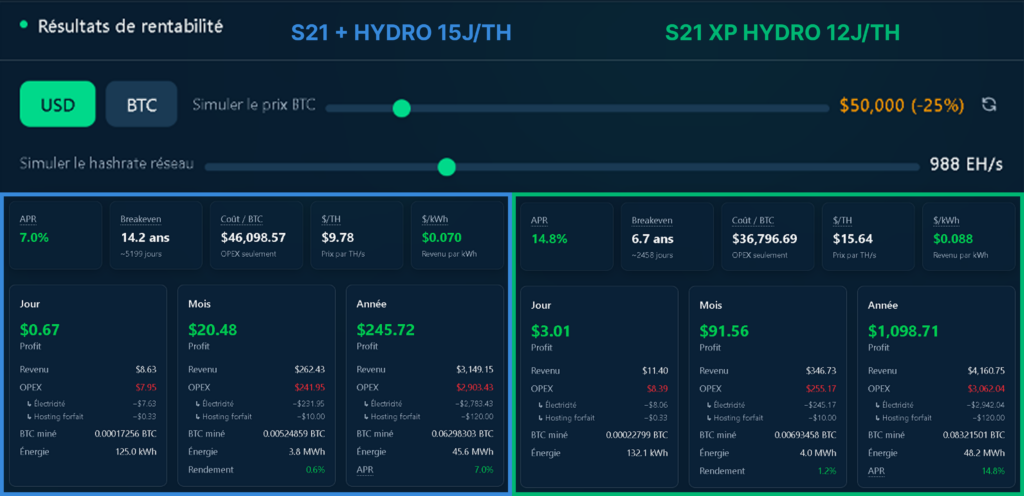Click the $241.95 monthly OPEX value

point(310,387)
